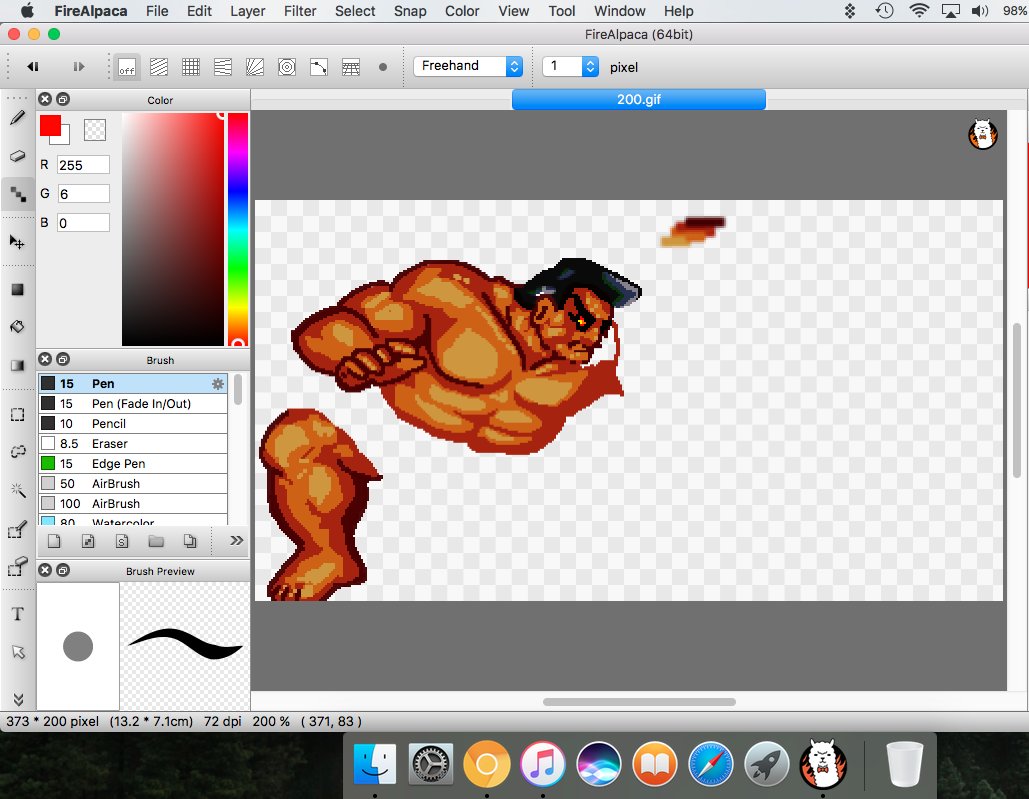Click the B value field showing 0
Screen dimensions: 1029x799
83,222
